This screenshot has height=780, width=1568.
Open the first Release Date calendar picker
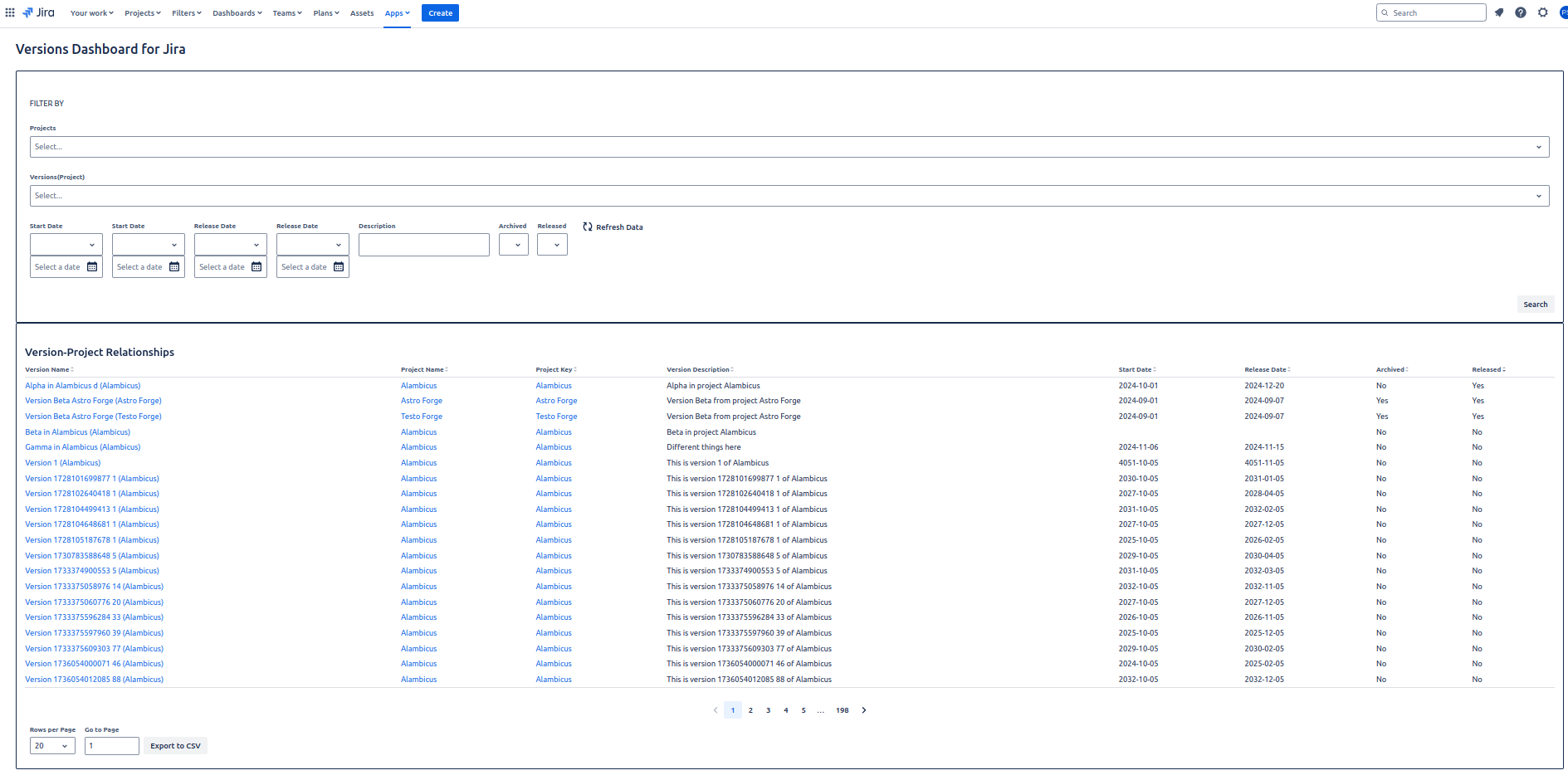(x=256, y=266)
